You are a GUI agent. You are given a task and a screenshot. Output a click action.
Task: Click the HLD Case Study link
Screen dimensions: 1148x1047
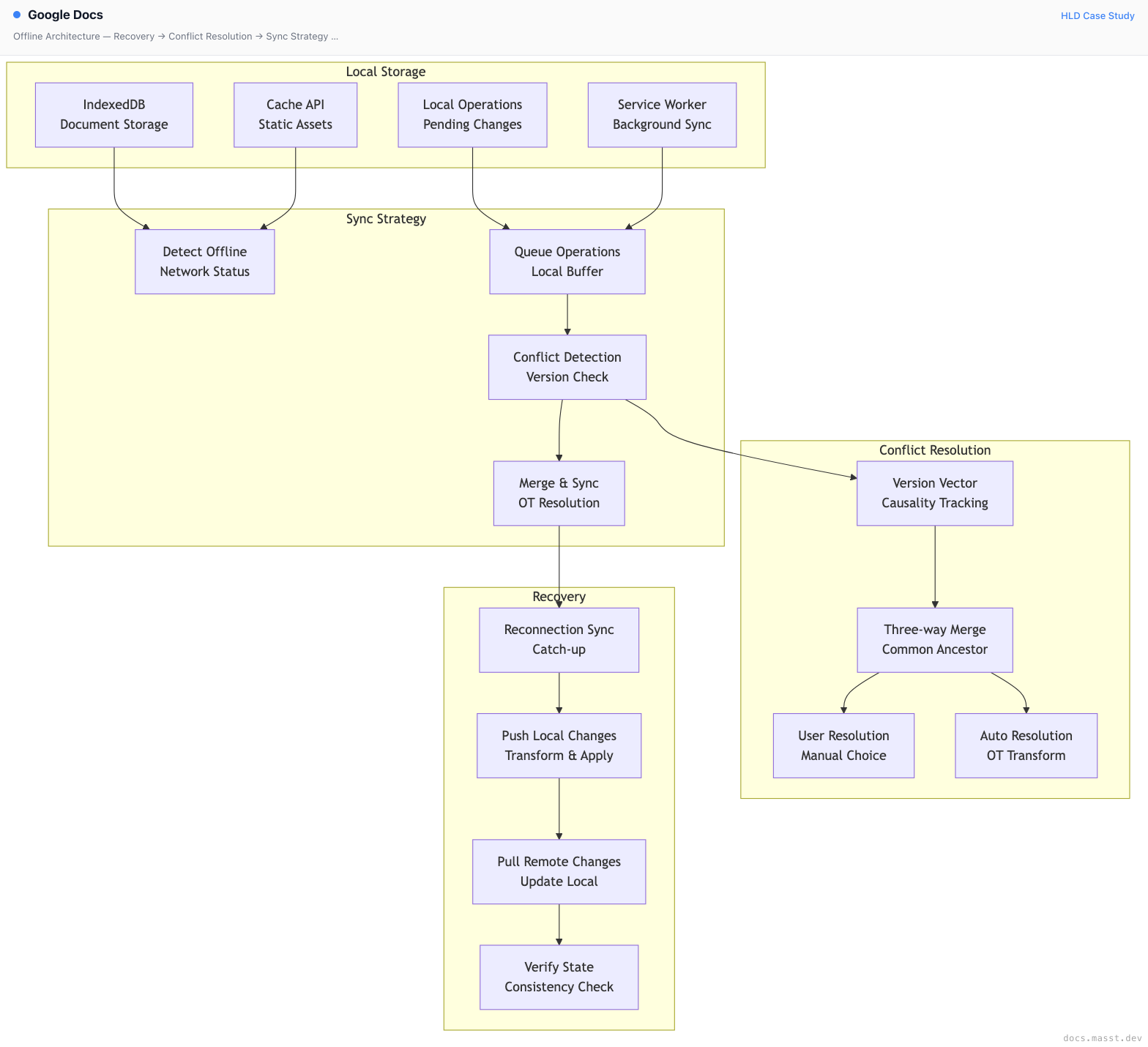coord(1097,15)
